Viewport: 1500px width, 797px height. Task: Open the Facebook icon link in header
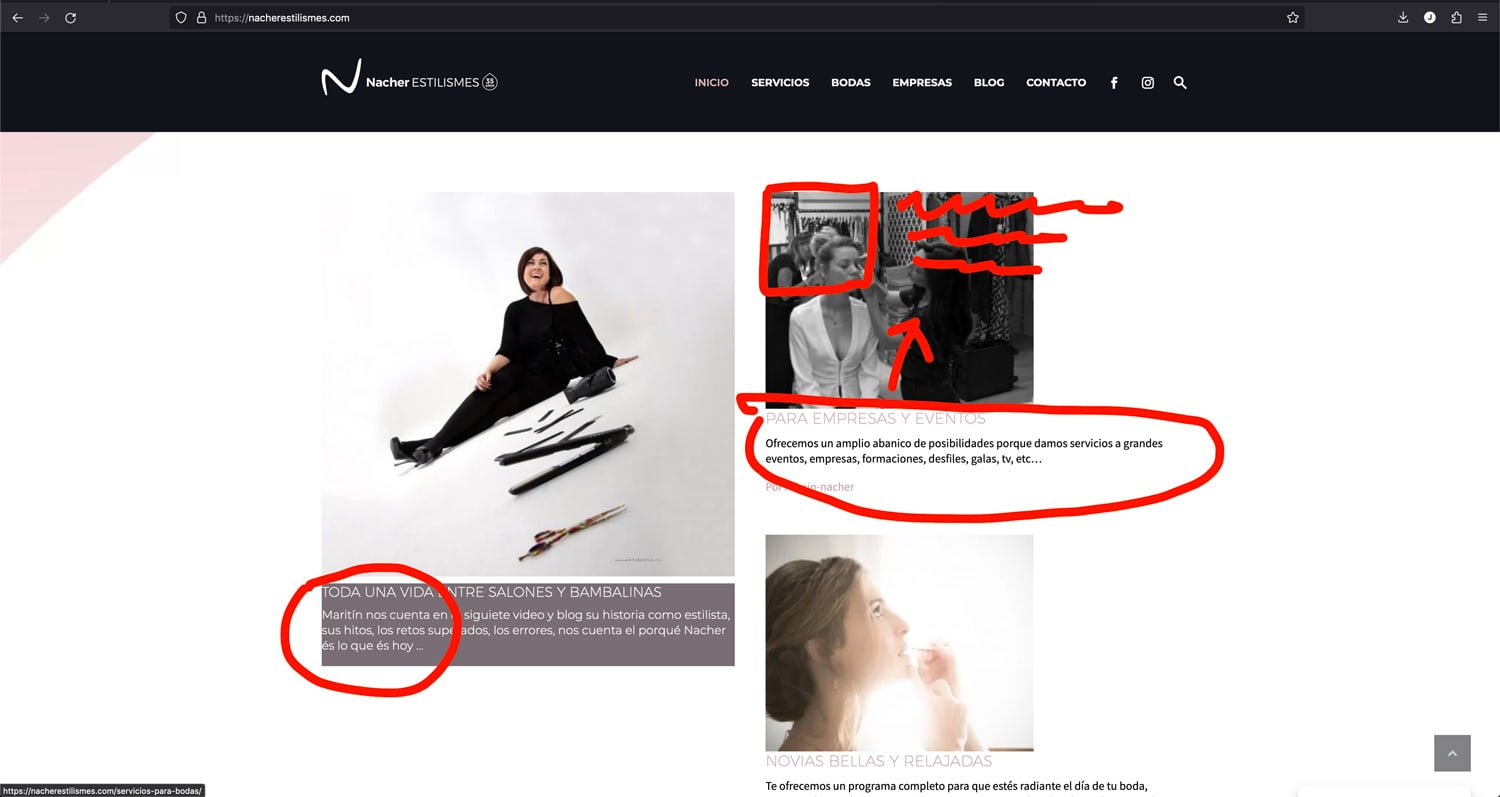coord(1114,83)
